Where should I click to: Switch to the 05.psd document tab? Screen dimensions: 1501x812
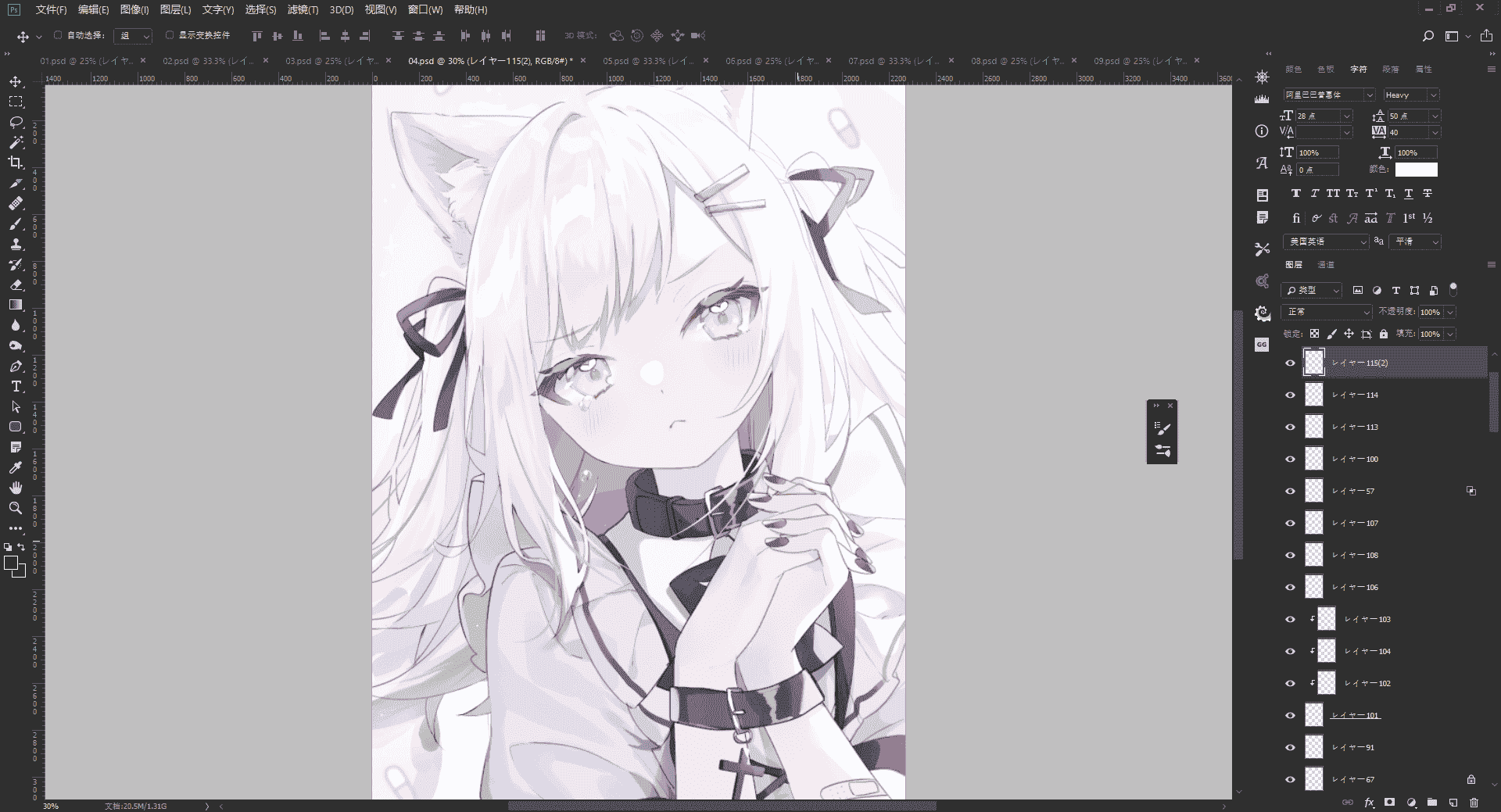coord(648,60)
